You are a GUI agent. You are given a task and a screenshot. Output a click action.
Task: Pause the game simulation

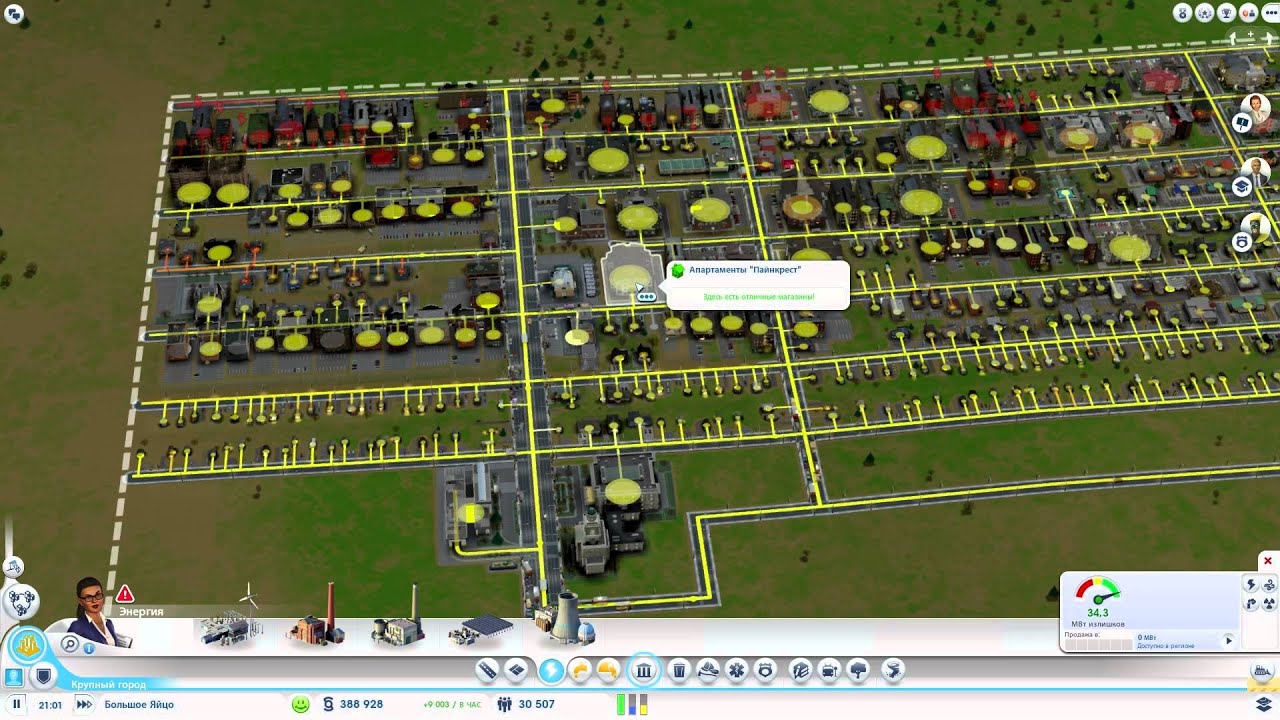17,704
